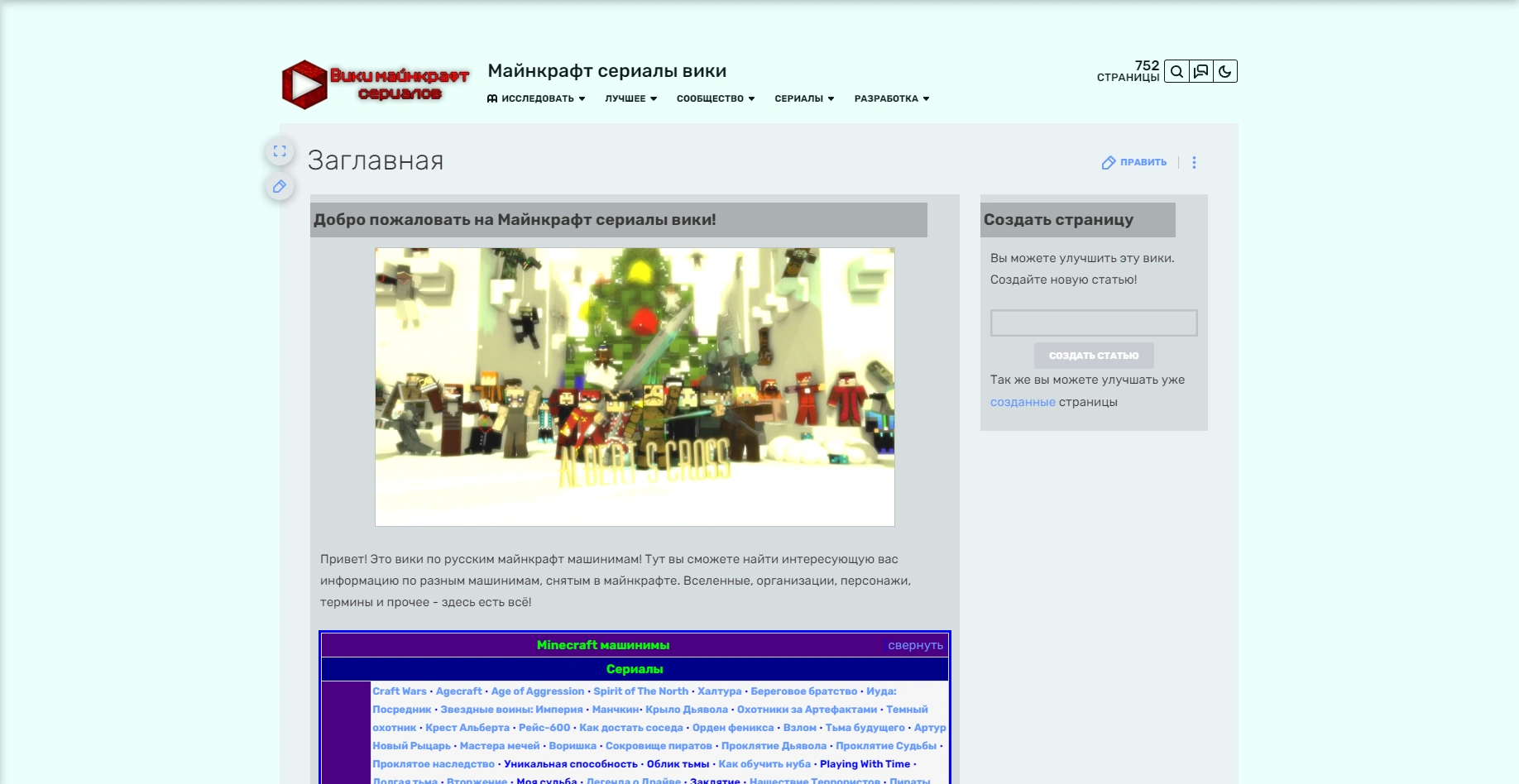1519x784 pixels.
Task: Open the Манчкин link
Action: tap(616, 710)
